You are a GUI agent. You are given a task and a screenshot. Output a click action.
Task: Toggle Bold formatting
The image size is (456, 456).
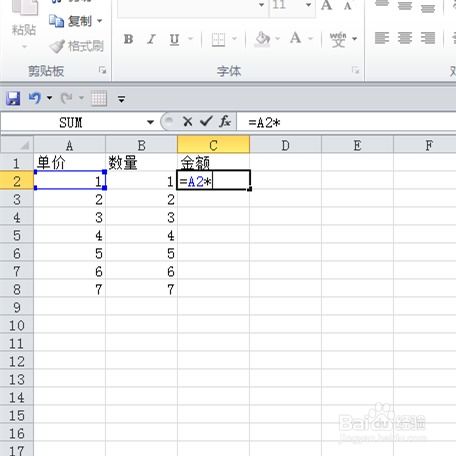pos(128,39)
